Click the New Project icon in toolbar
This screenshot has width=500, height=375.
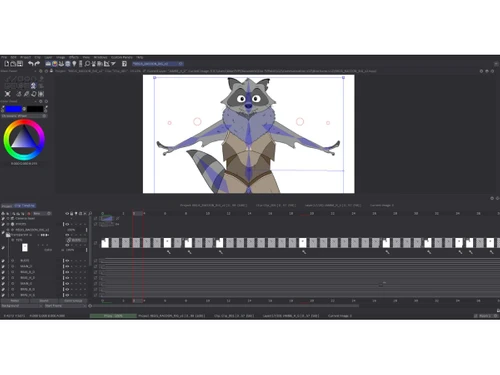[x=7, y=63]
